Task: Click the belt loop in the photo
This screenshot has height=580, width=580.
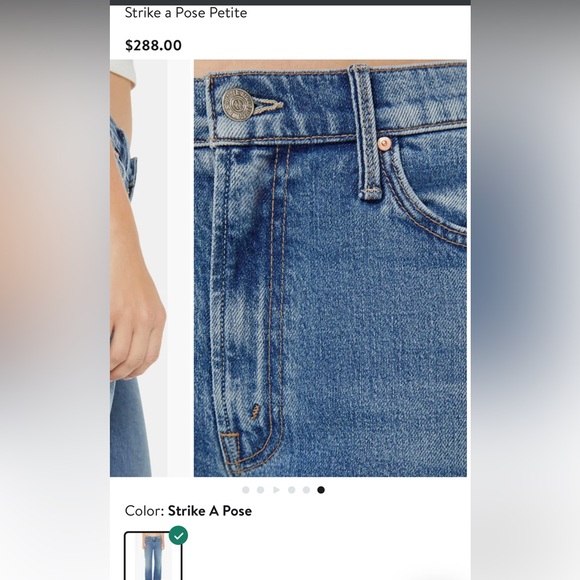Action: (x=365, y=132)
